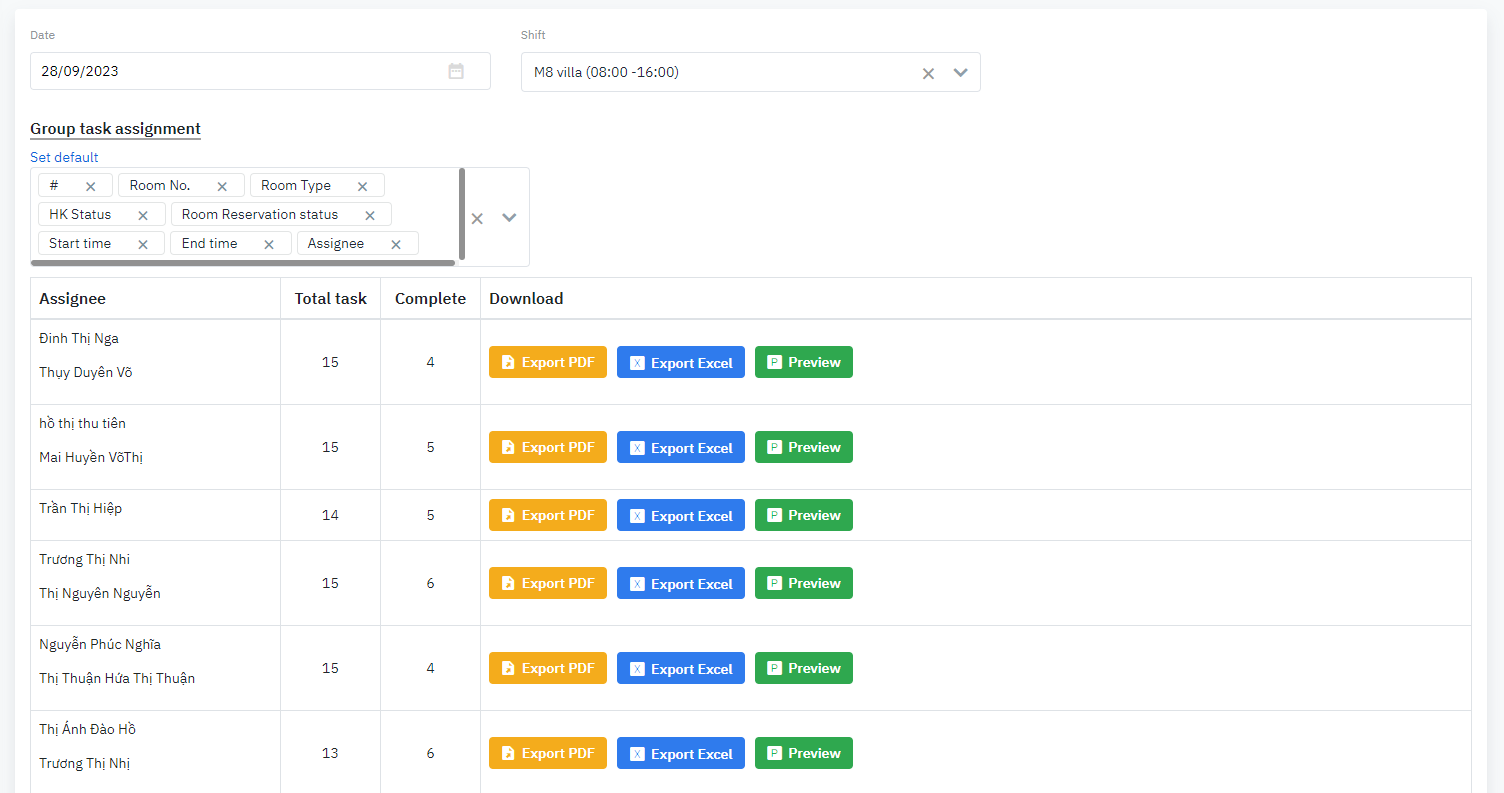
Task: Remove the 'Start time' column tag
Action: [143, 244]
